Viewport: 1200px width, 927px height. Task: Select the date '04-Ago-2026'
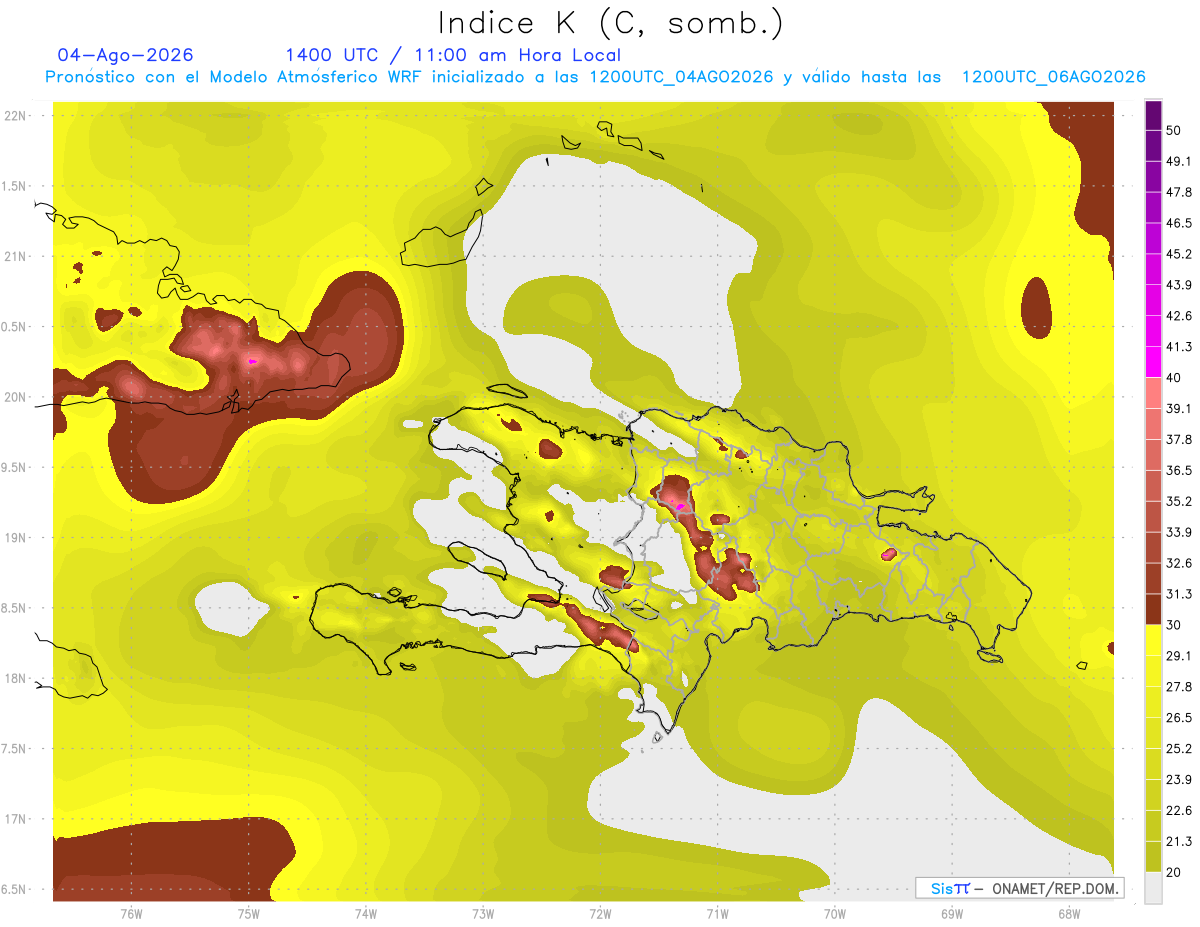tap(126, 55)
